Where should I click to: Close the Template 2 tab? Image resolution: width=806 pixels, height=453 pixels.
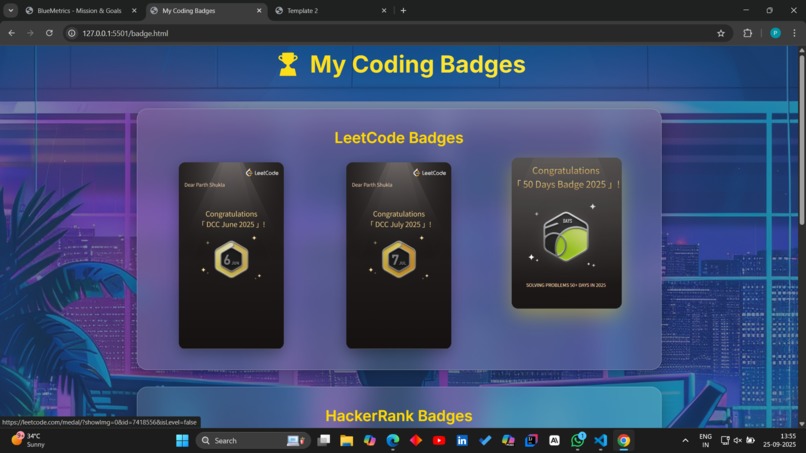384,10
